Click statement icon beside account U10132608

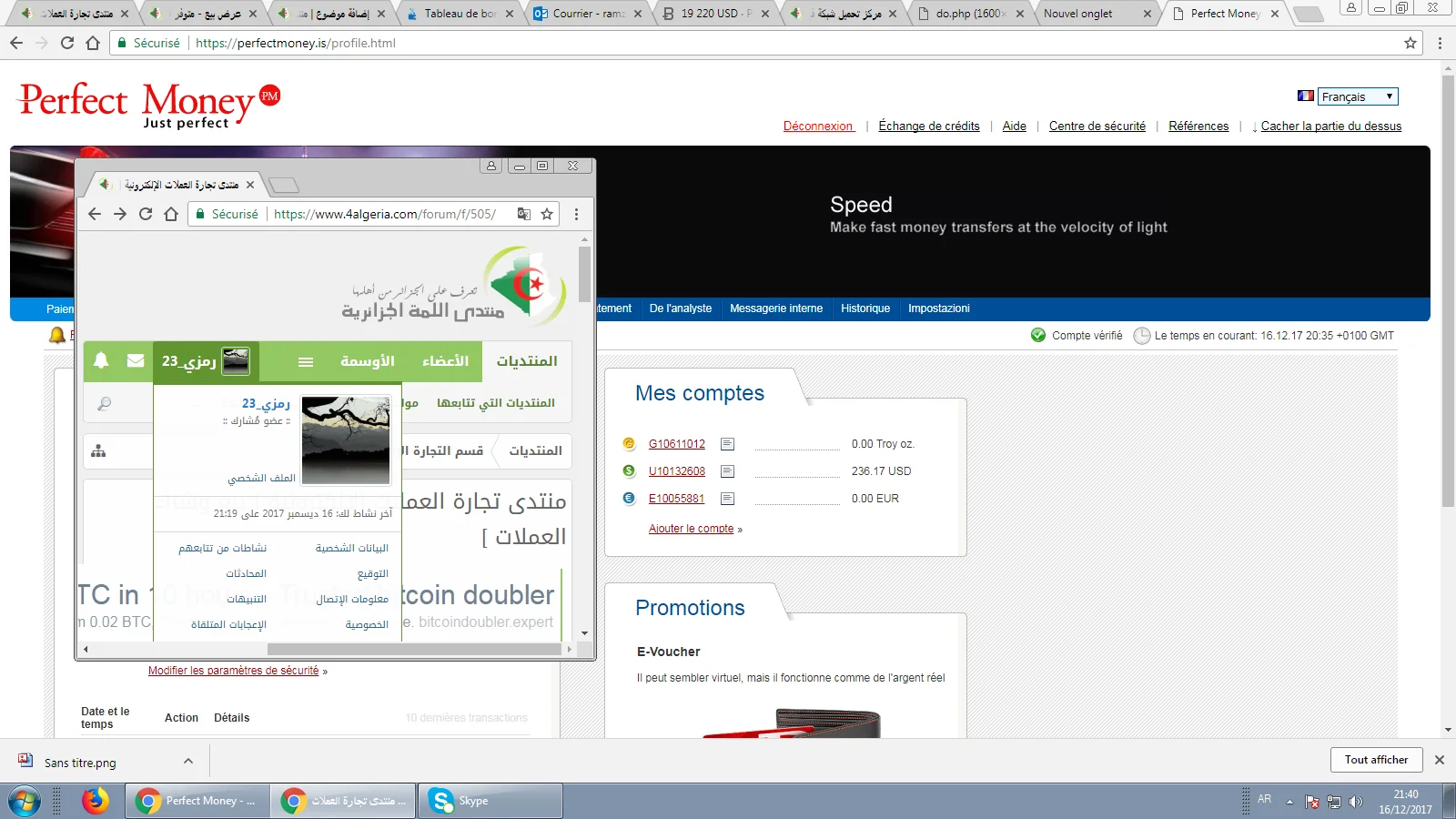tap(727, 471)
